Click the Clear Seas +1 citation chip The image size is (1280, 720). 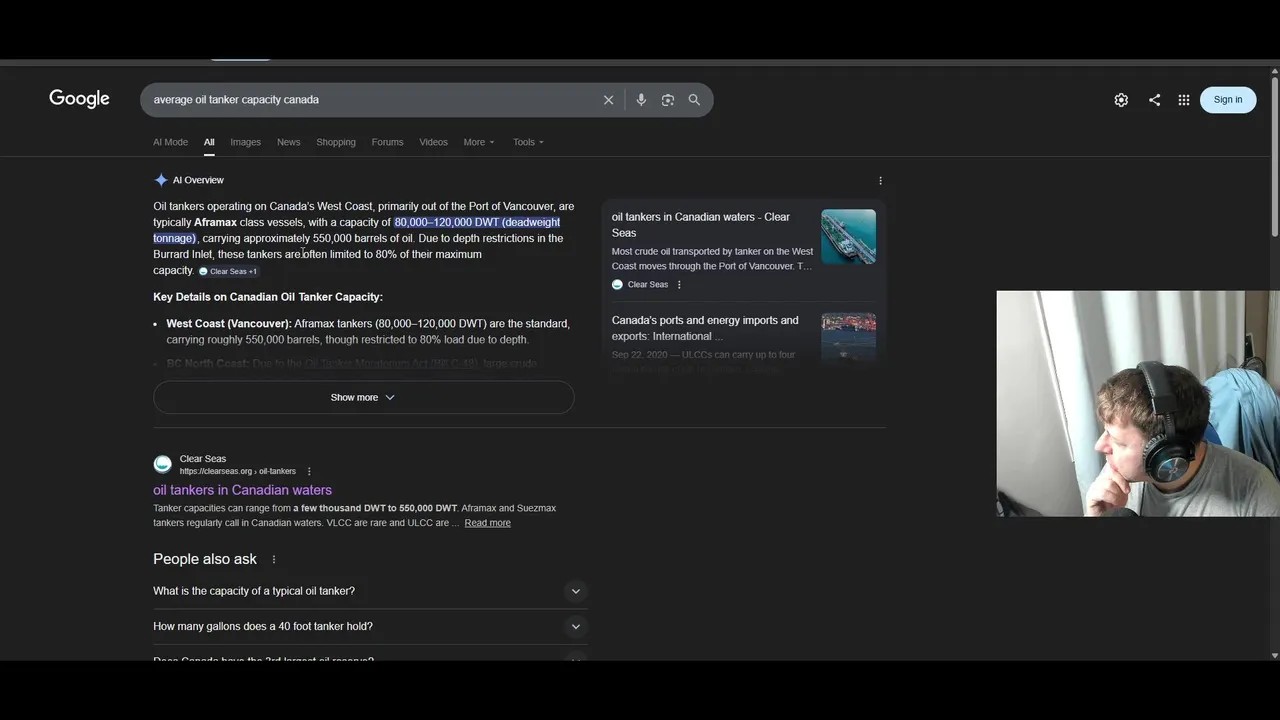coord(228,271)
